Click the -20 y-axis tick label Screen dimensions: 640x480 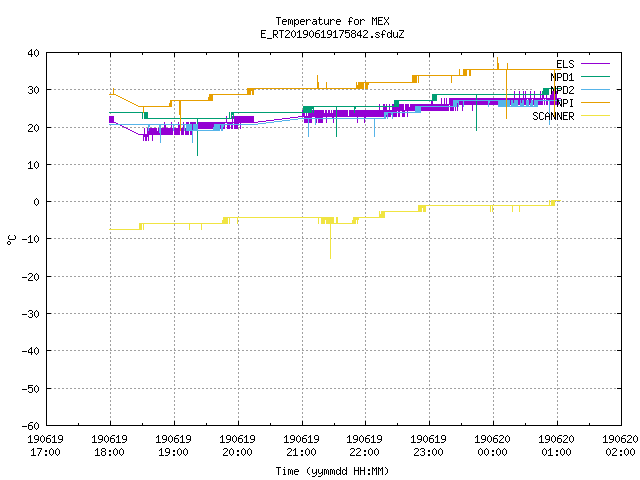click(31, 277)
